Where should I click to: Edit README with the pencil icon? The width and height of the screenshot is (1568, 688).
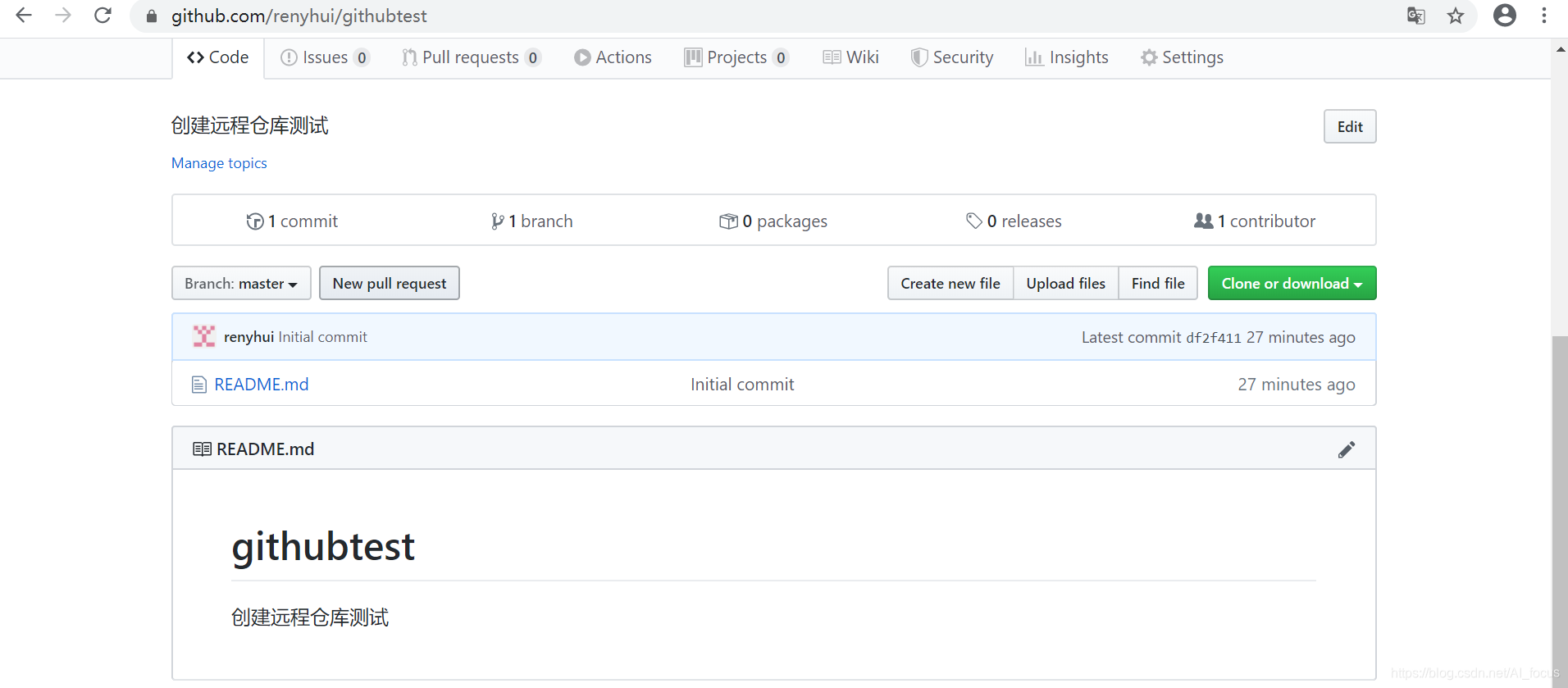click(1347, 449)
